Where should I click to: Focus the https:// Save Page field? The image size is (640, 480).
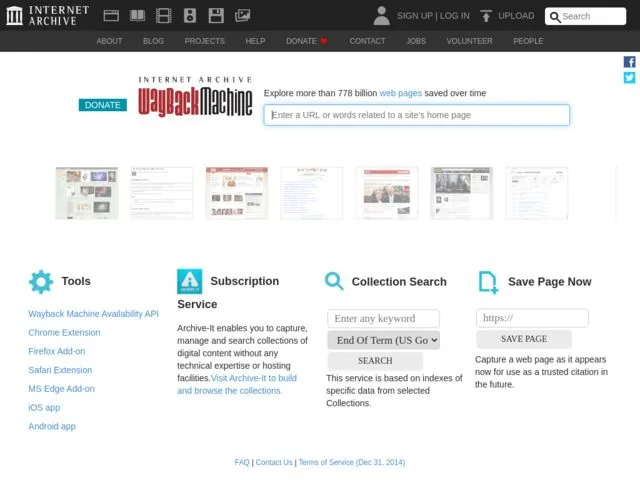tap(532, 318)
